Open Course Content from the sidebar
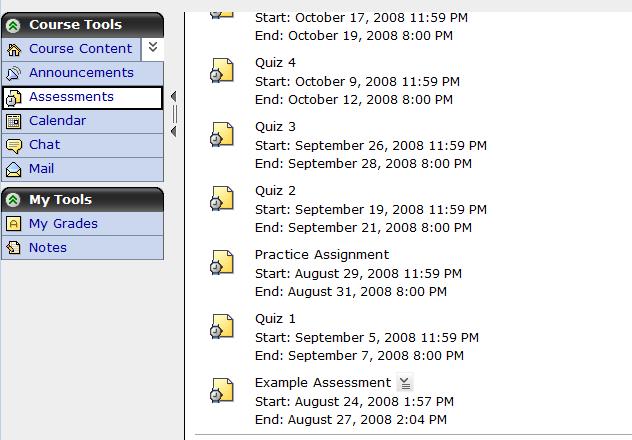Image resolution: width=632 pixels, height=440 pixels. coord(80,49)
